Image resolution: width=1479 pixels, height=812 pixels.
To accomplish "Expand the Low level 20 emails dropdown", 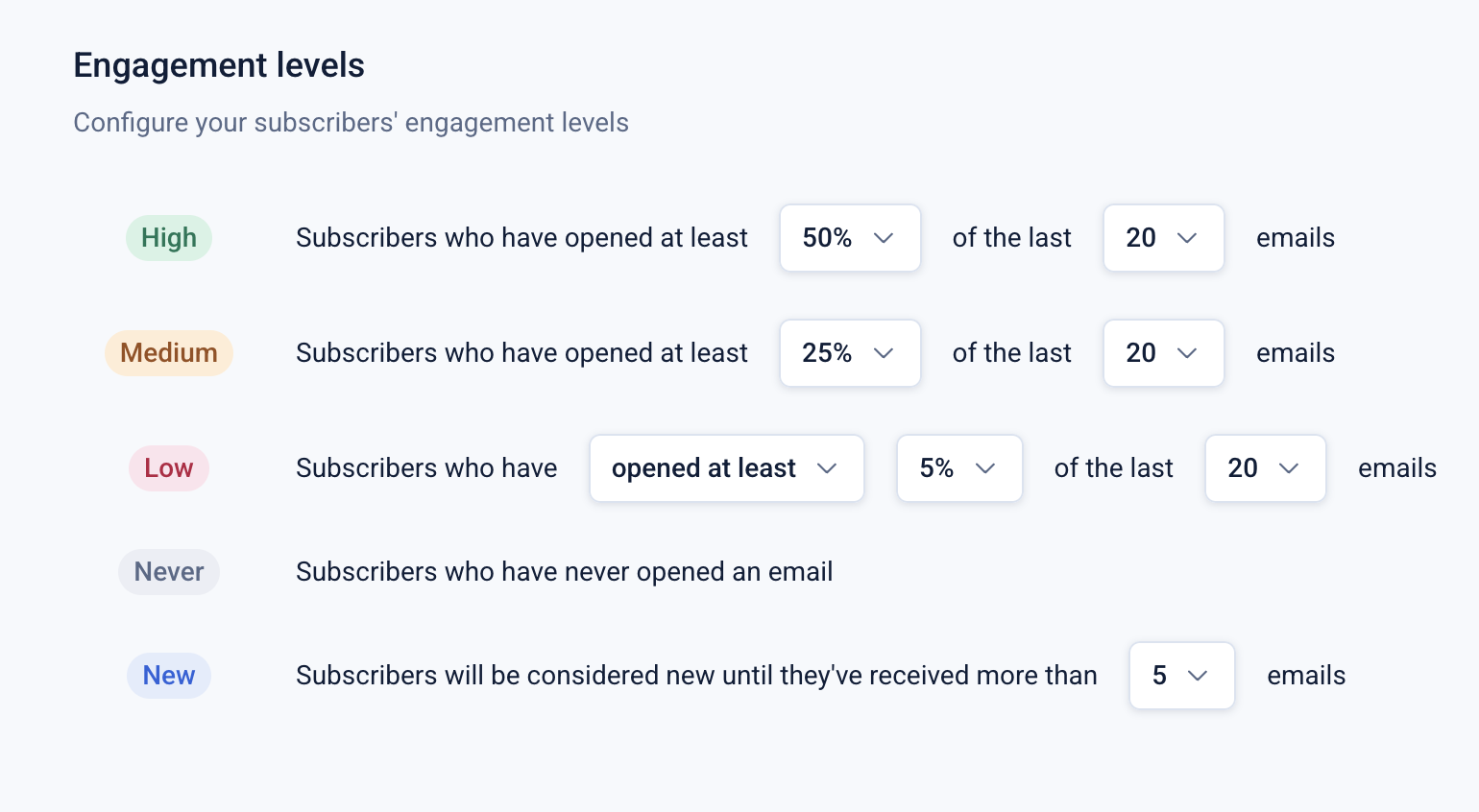I will coord(1264,468).
